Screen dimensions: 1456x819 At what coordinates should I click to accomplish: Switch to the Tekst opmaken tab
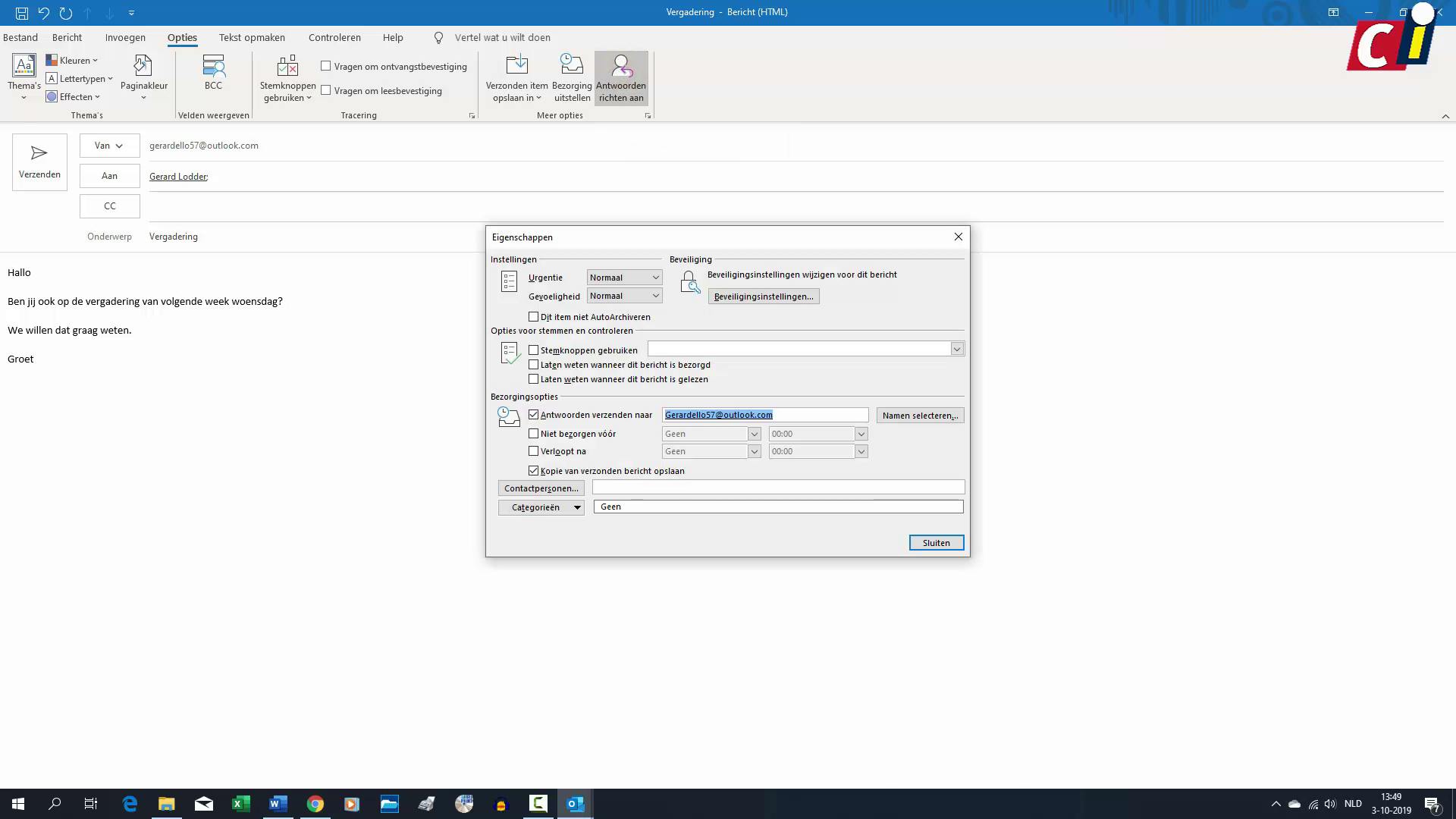coord(251,37)
